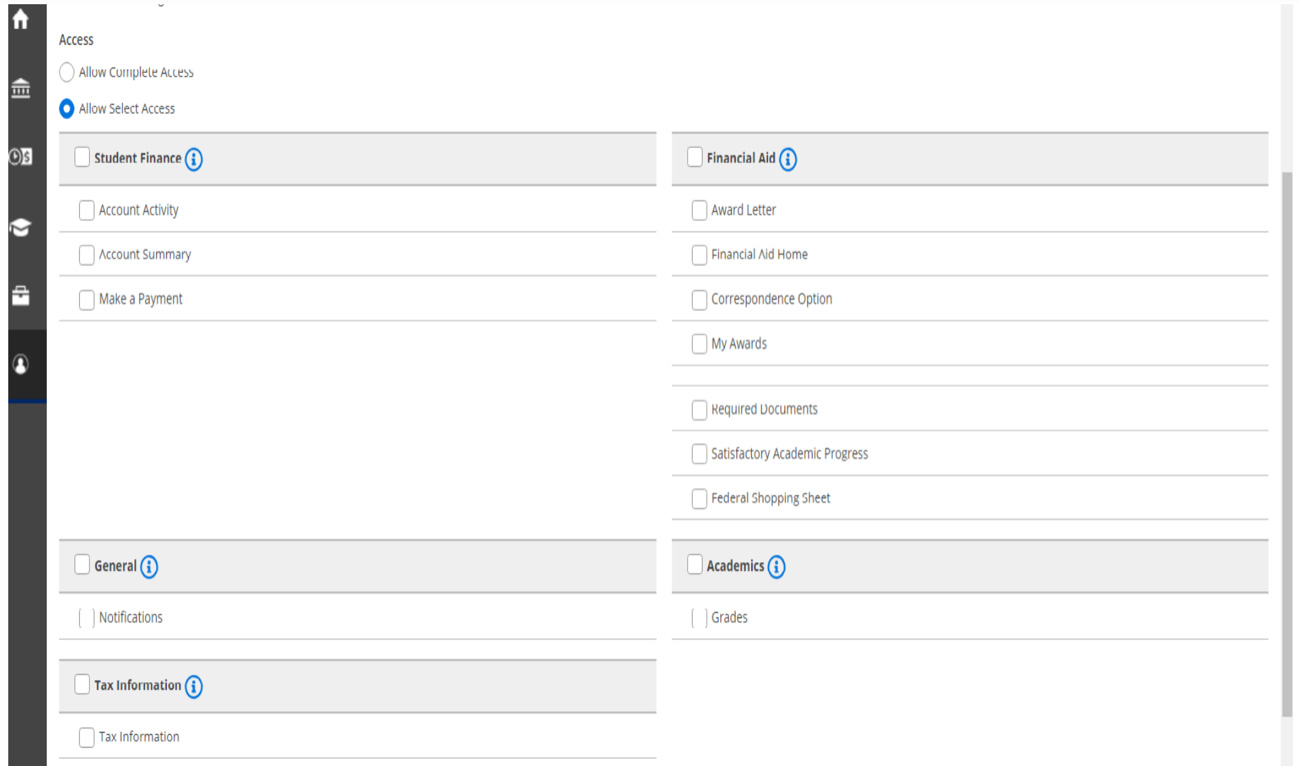Check the Account Summary checkbox
This screenshot has width=1300, height=766.
pyautogui.click(x=87, y=255)
